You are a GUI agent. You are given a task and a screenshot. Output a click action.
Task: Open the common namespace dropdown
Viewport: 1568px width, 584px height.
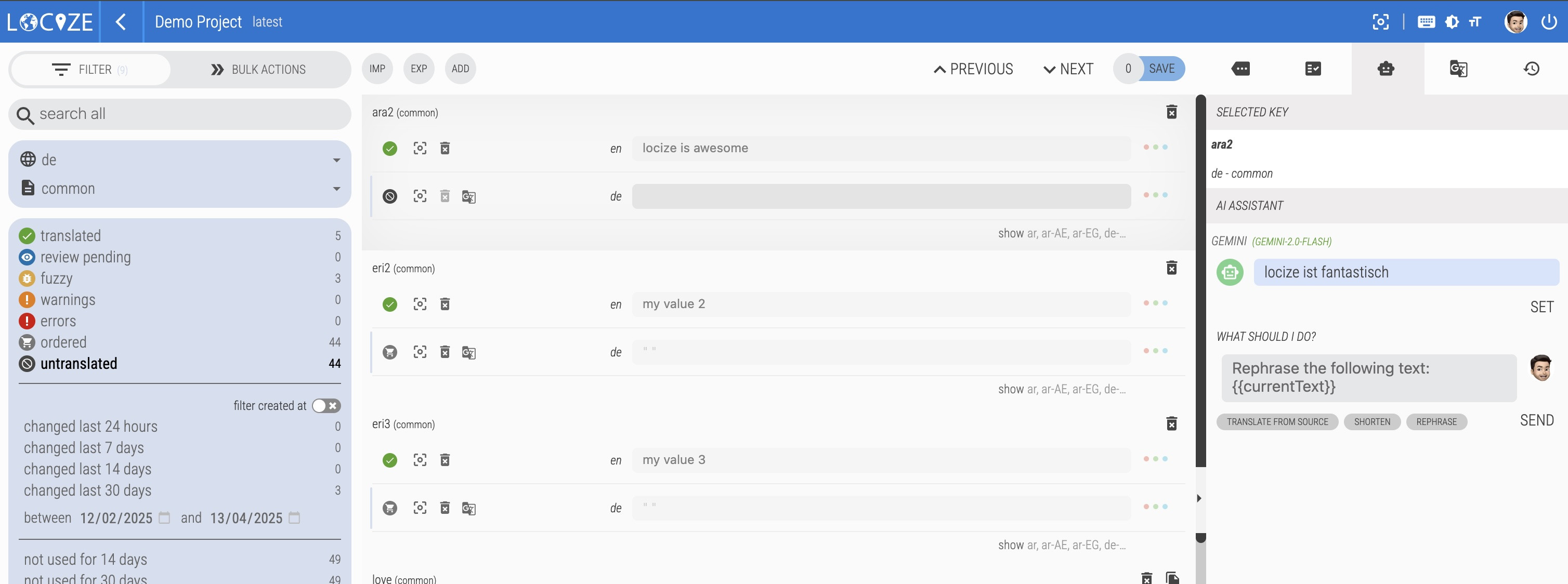pyautogui.click(x=179, y=189)
